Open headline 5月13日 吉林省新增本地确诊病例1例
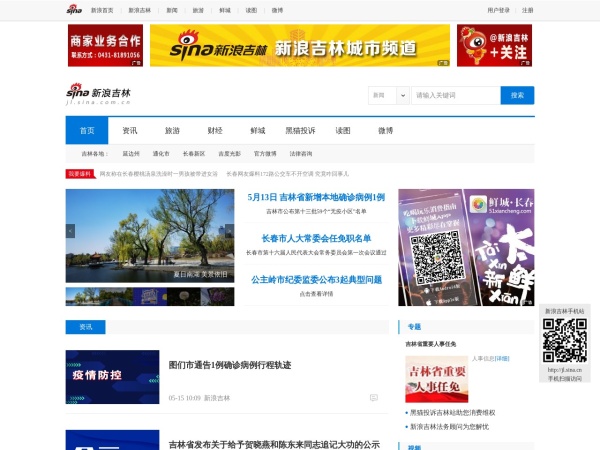Image resolution: width=600 pixels, height=450 pixels. point(316,197)
